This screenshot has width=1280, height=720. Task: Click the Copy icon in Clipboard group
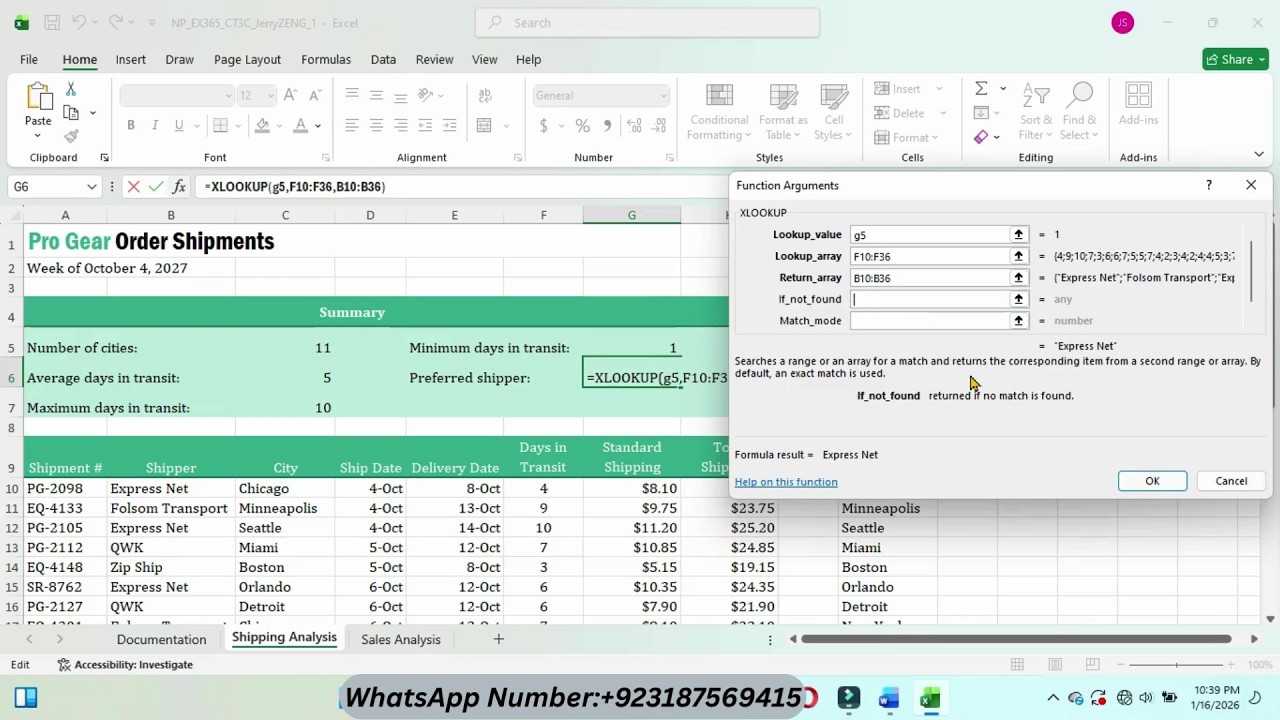pyautogui.click(x=71, y=113)
